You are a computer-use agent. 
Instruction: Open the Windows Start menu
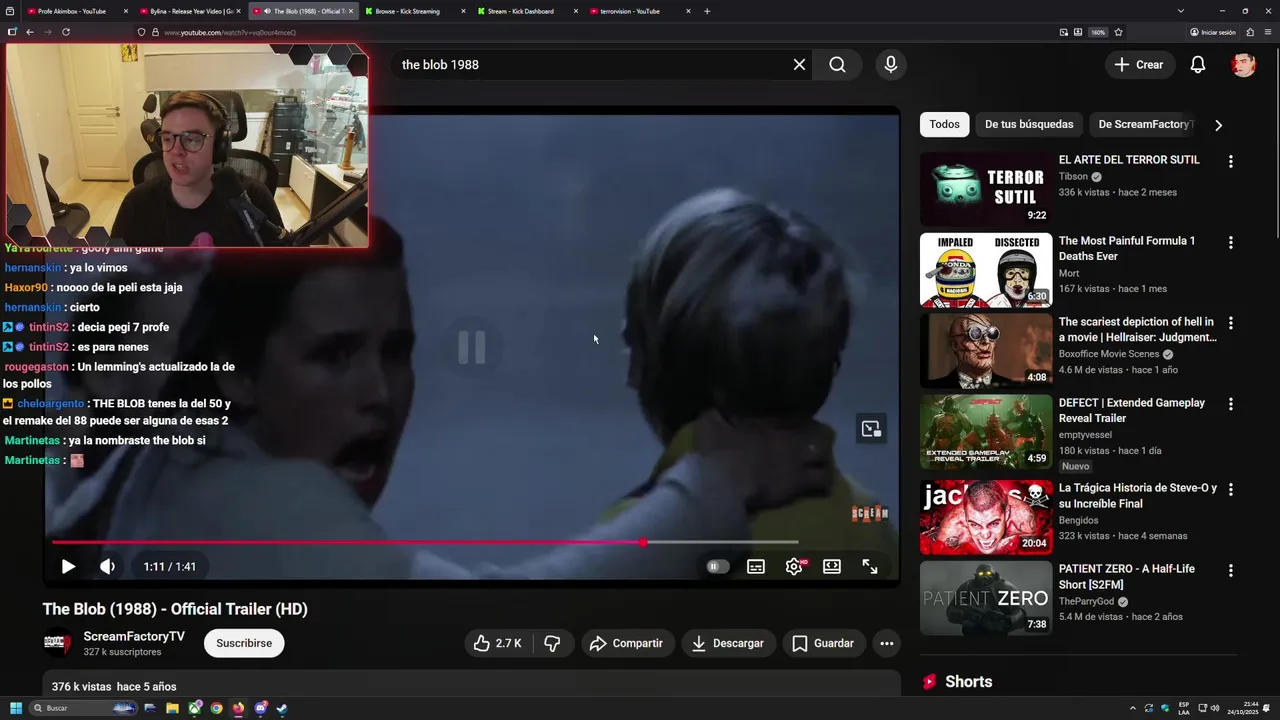(x=16, y=708)
